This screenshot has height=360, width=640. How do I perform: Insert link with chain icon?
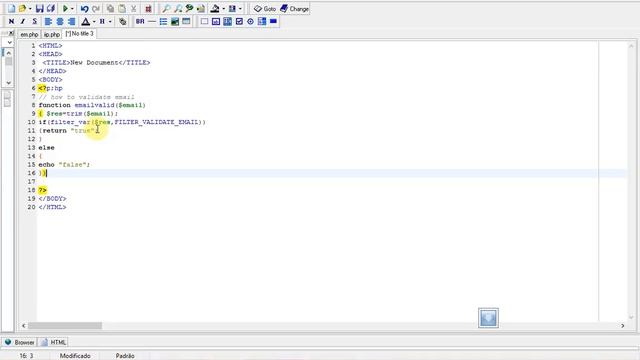(x=122, y=21)
